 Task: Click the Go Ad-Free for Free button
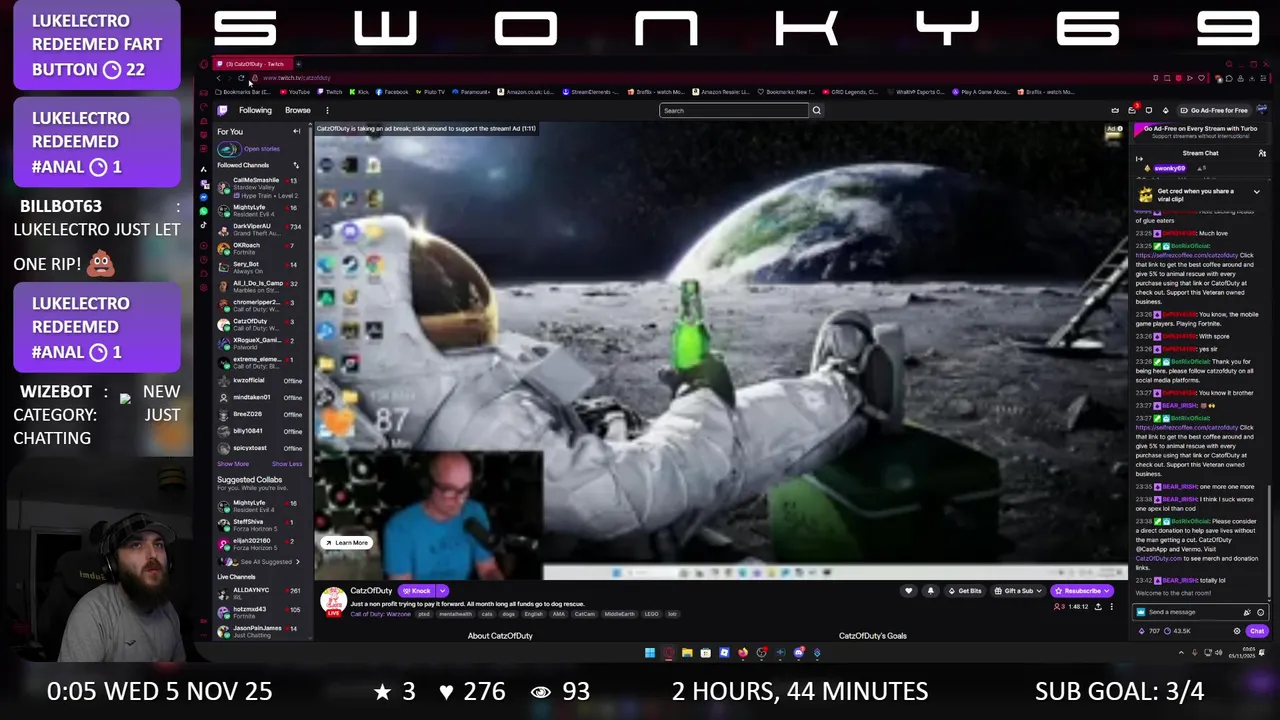(1213, 110)
